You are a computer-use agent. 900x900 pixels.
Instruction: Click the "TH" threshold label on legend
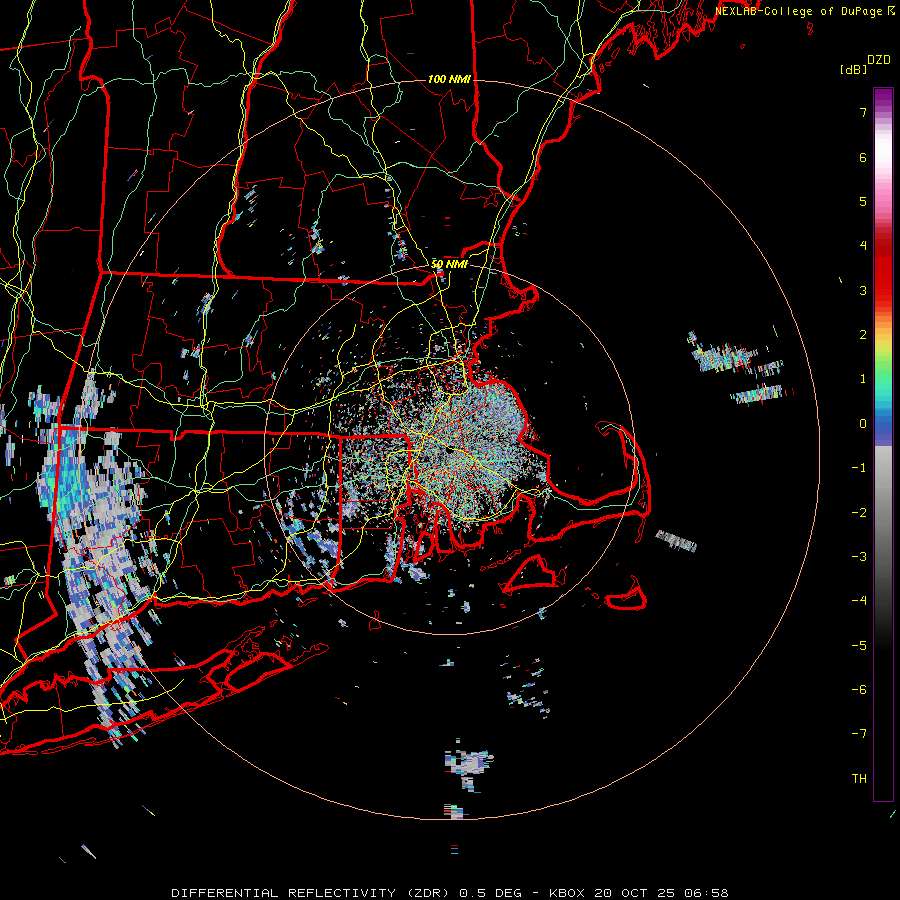[x=859, y=779]
